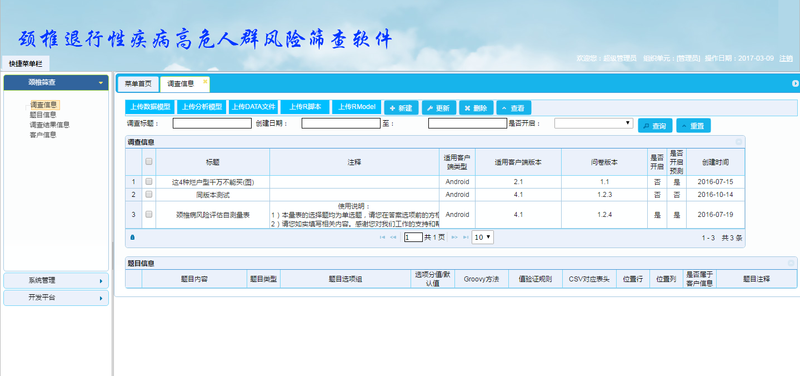Click the 上传R脚本 button
Screen dimensions: 800x376
click(x=305, y=107)
